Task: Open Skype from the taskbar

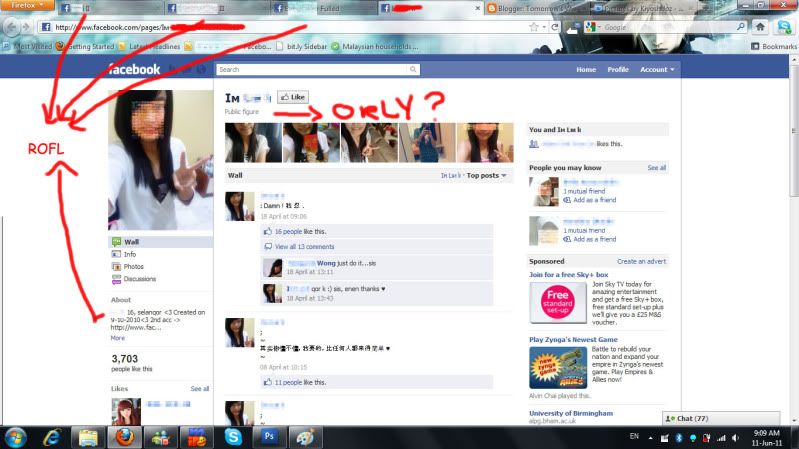Action: (x=233, y=438)
